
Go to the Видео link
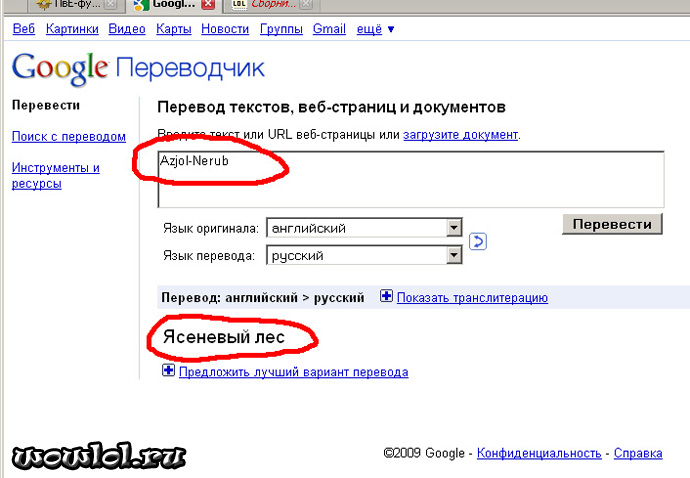click(127, 29)
